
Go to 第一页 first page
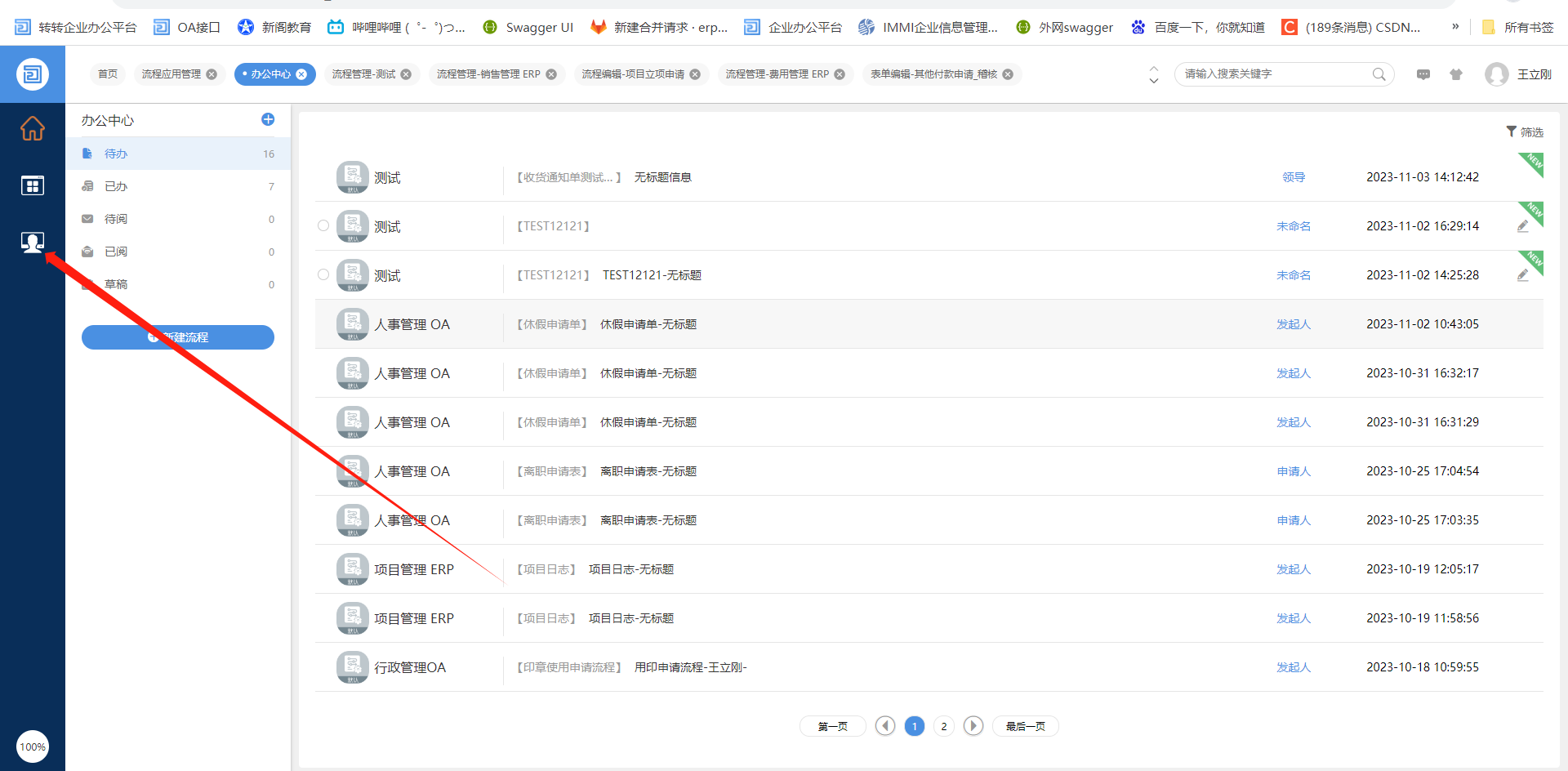[833, 726]
